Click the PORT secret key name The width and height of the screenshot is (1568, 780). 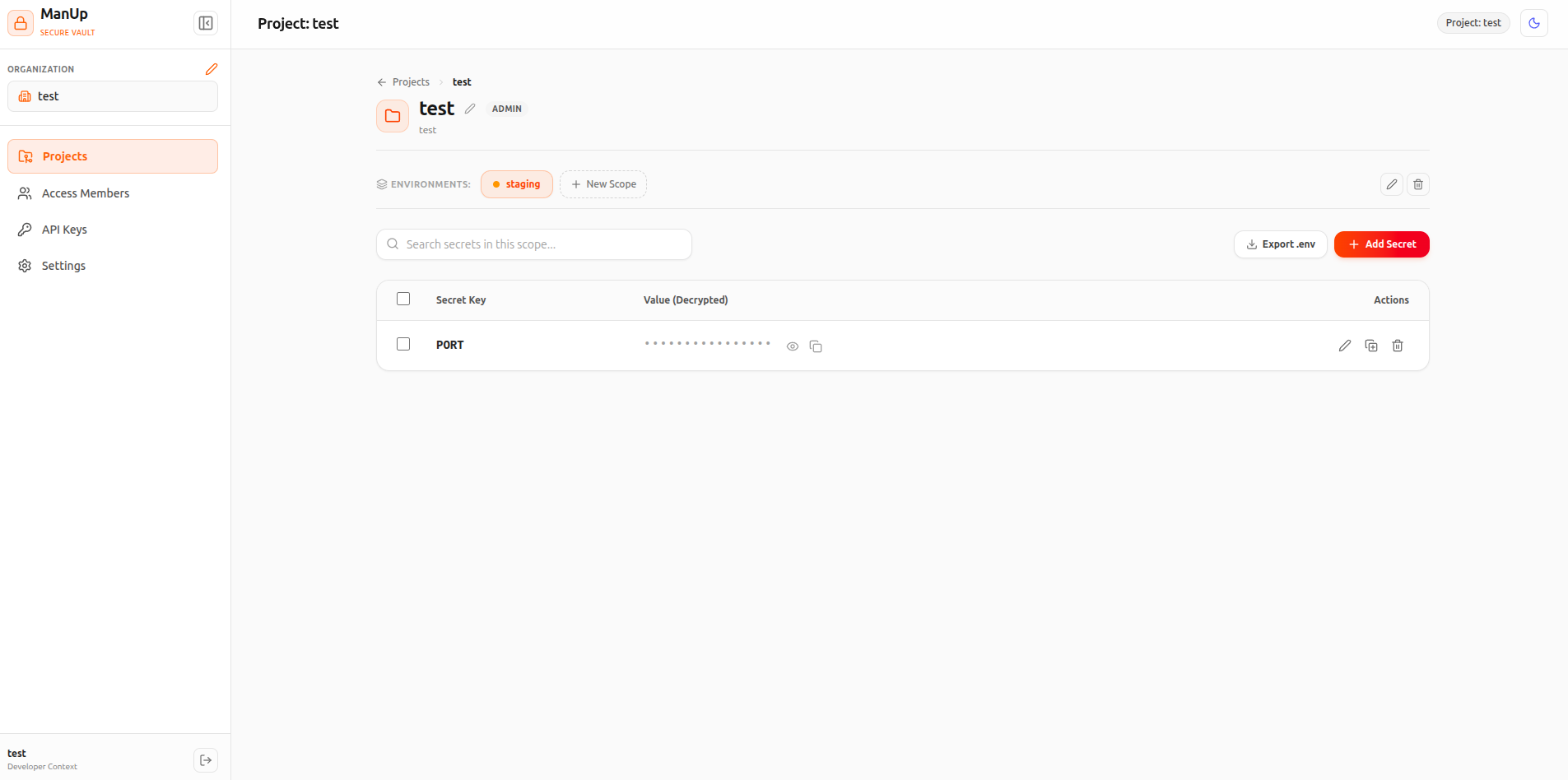tap(450, 346)
